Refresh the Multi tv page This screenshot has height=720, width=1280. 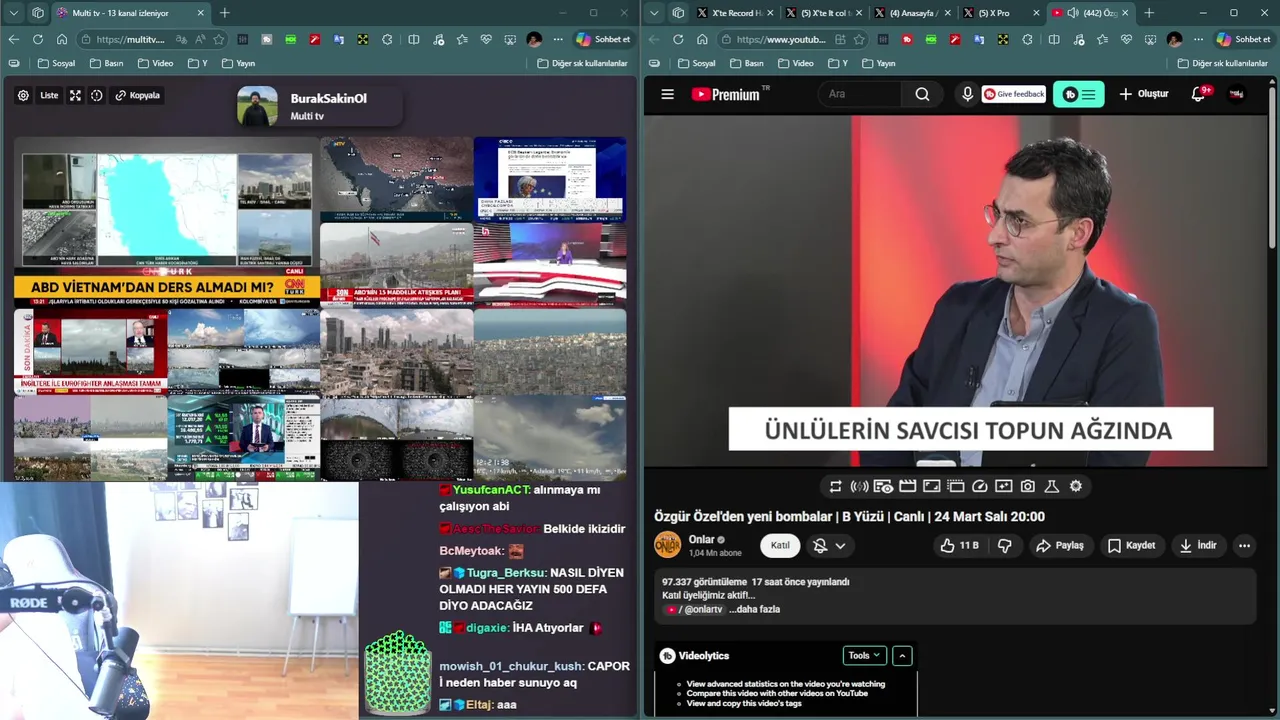38,39
